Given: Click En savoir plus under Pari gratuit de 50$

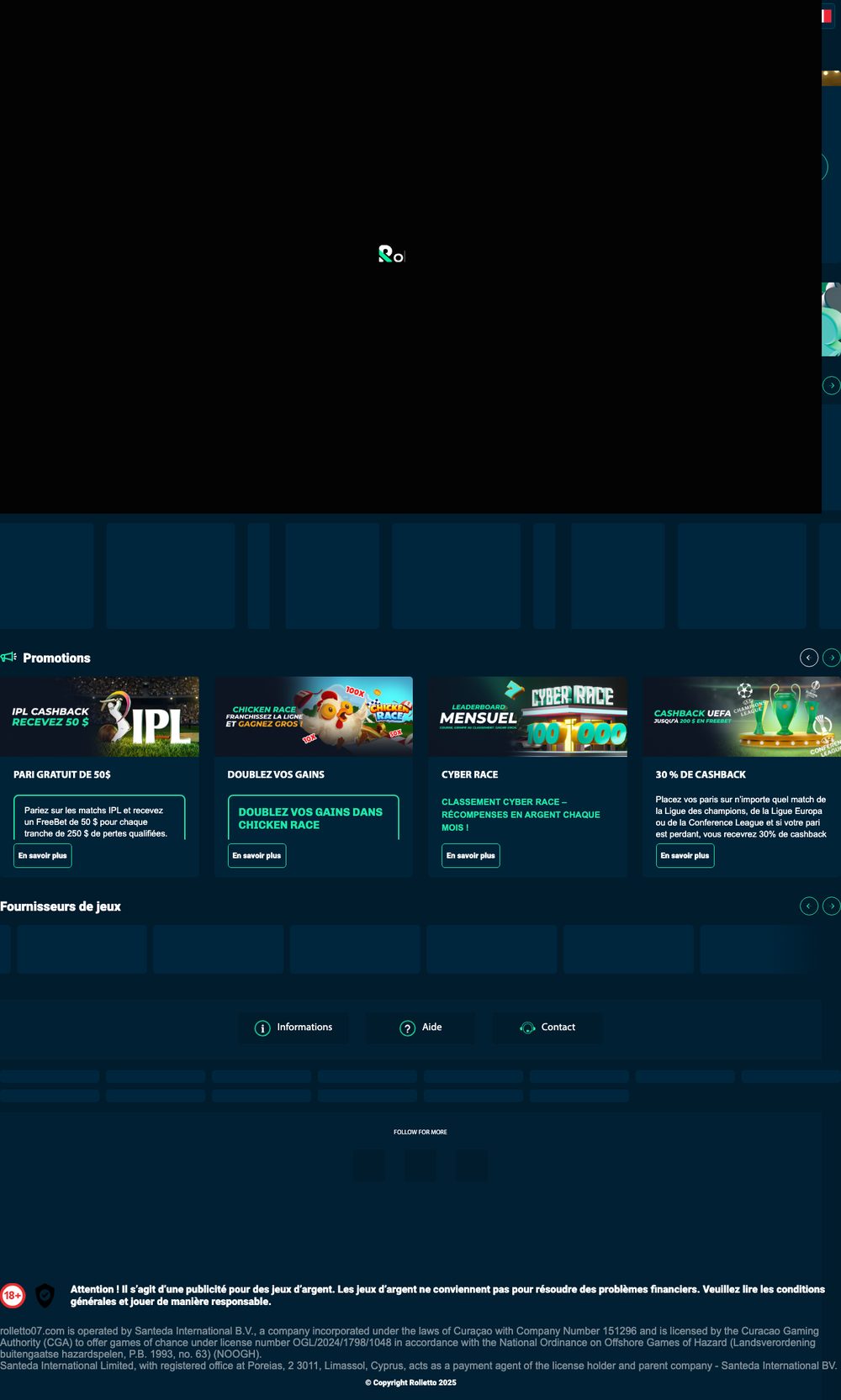Looking at the screenshot, I should point(43,855).
